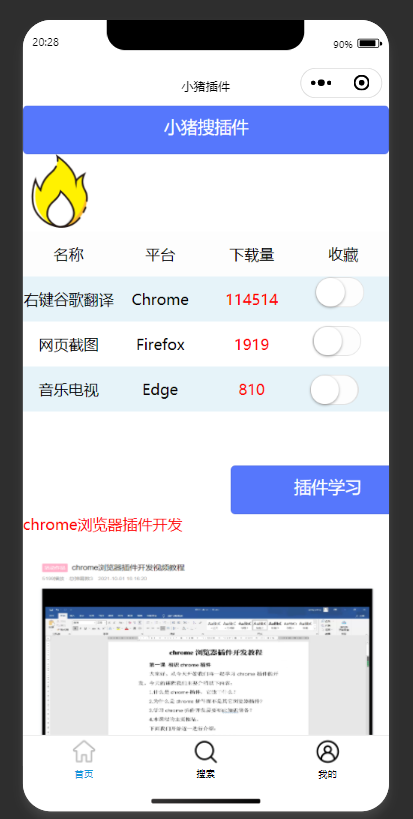Tap the home house icon

point(84,752)
